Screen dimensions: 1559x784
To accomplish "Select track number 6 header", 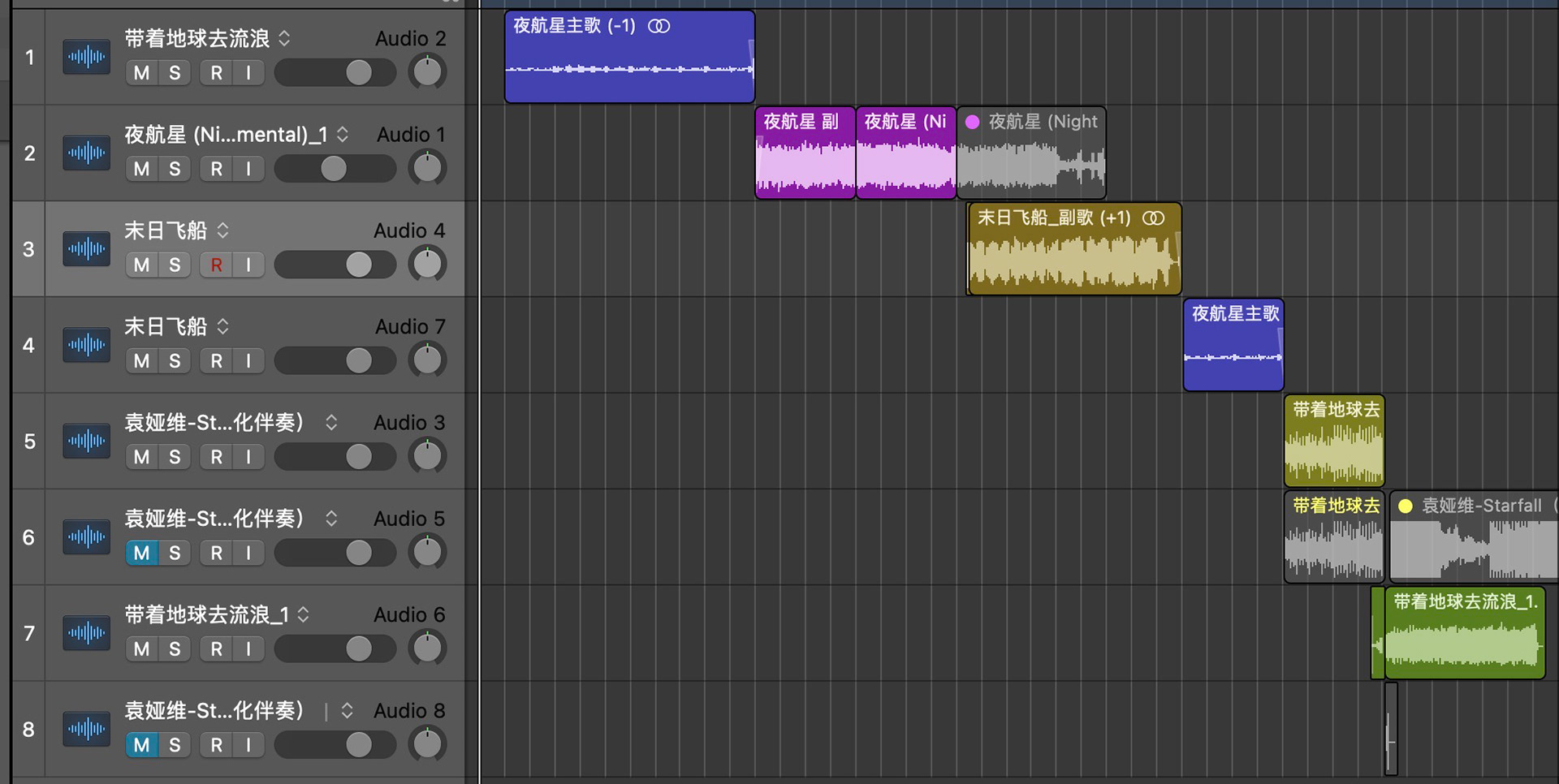I will click(x=29, y=536).
